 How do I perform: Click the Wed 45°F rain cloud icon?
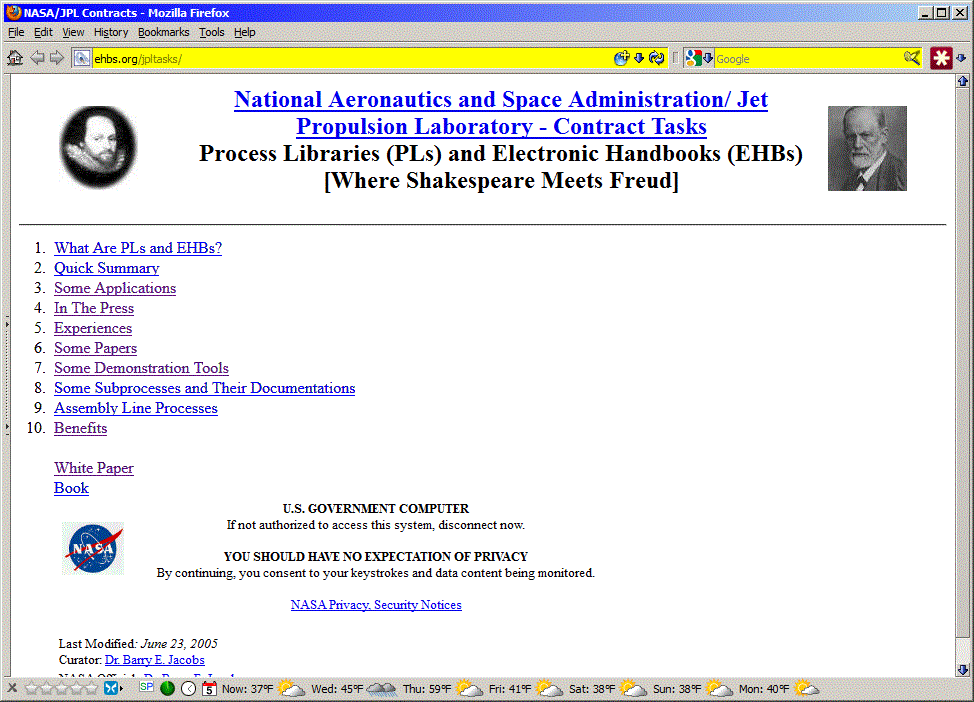pyautogui.click(x=381, y=688)
